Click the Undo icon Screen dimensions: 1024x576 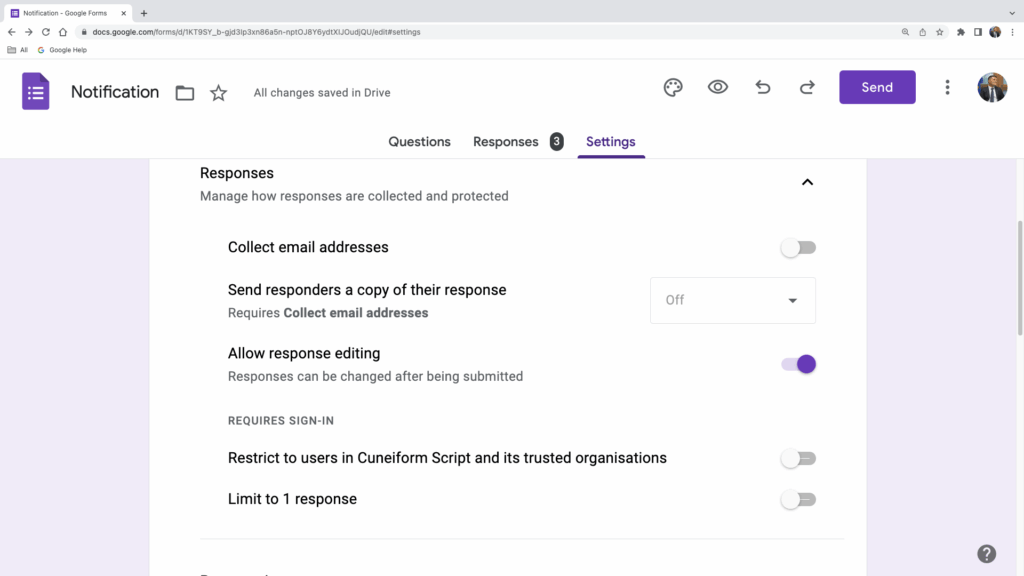pyautogui.click(x=762, y=87)
